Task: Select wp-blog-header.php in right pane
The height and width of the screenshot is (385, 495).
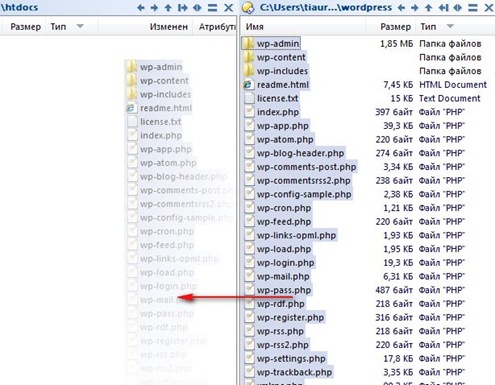Action: [300, 153]
